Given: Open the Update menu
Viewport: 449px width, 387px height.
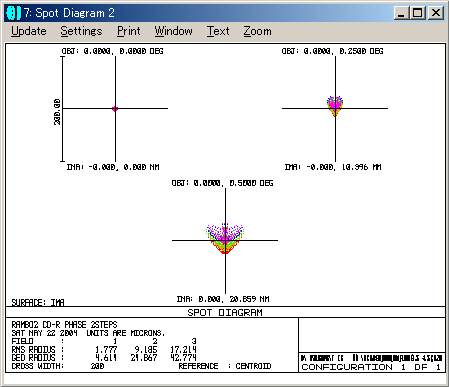Looking at the screenshot, I should coord(29,31).
